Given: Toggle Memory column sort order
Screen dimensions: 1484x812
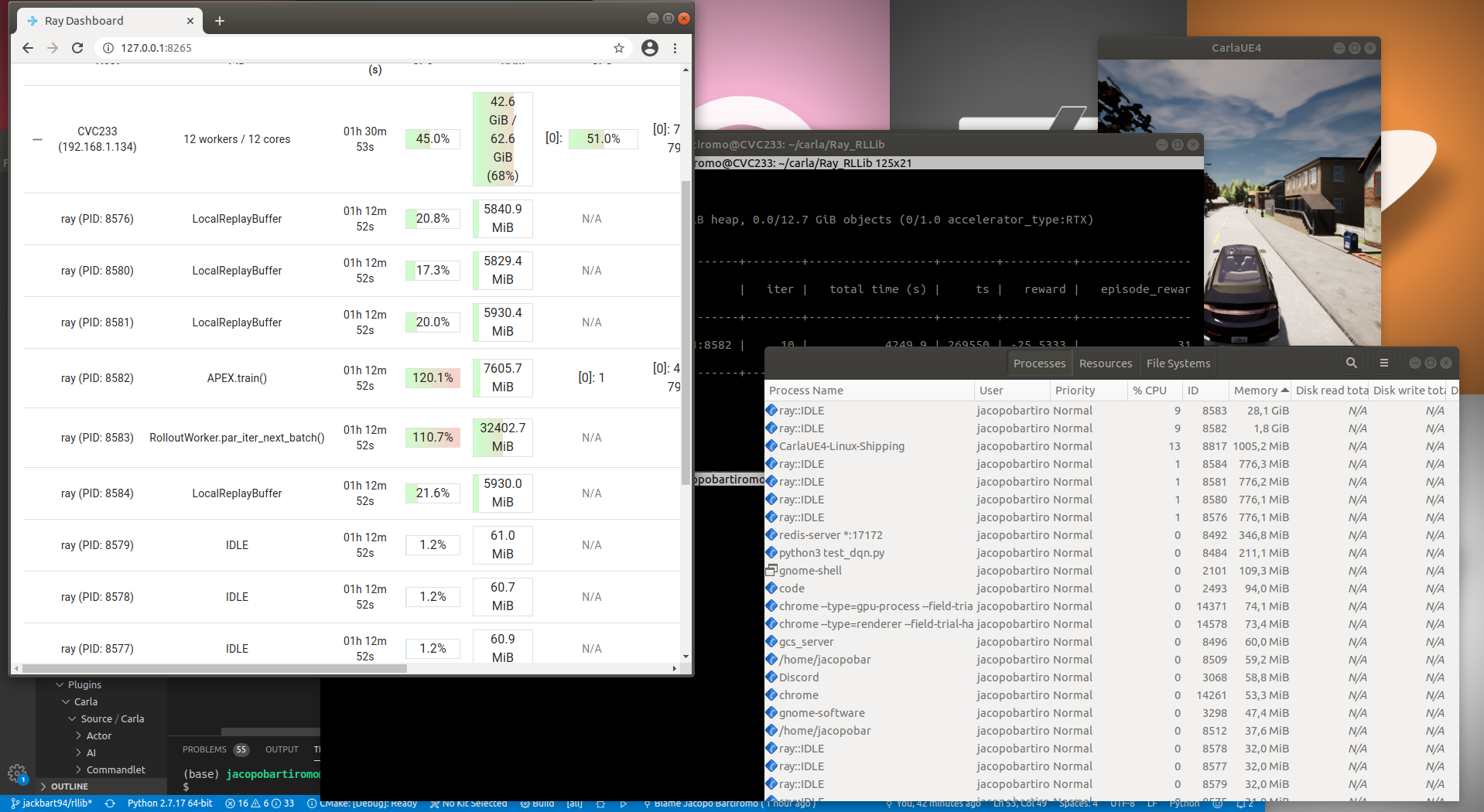Looking at the screenshot, I should pyautogui.click(x=1257, y=390).
